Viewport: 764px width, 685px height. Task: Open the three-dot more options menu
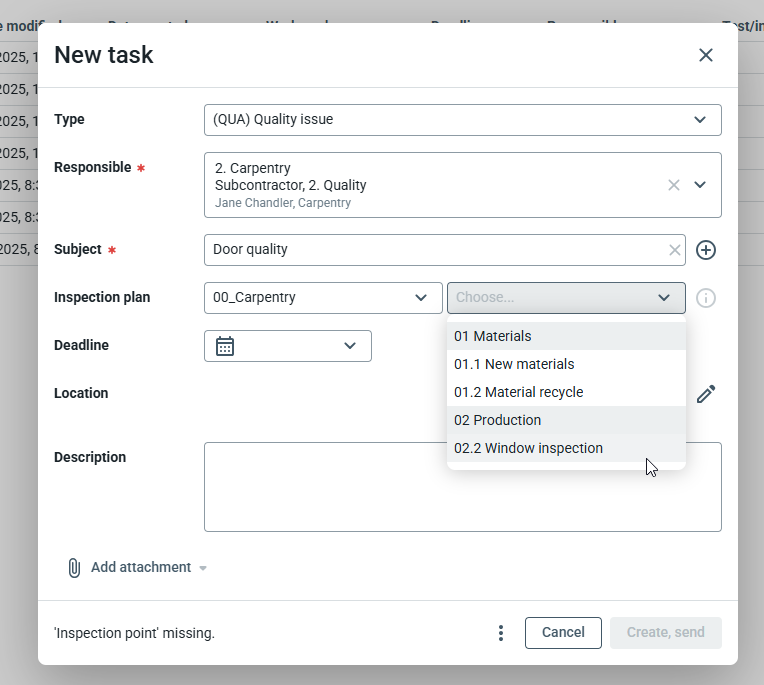501,633
